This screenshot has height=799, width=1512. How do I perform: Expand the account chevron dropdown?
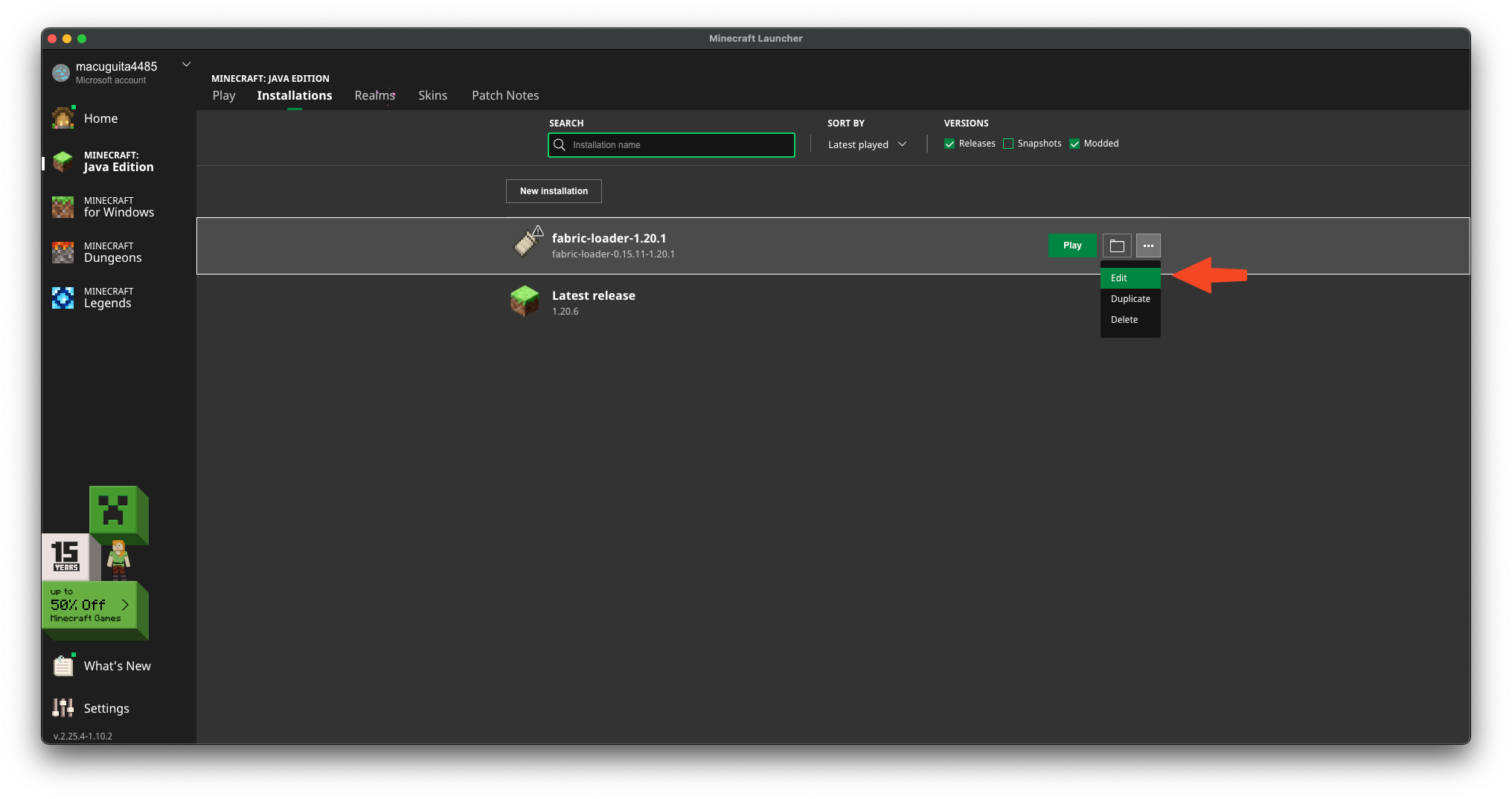187,65
